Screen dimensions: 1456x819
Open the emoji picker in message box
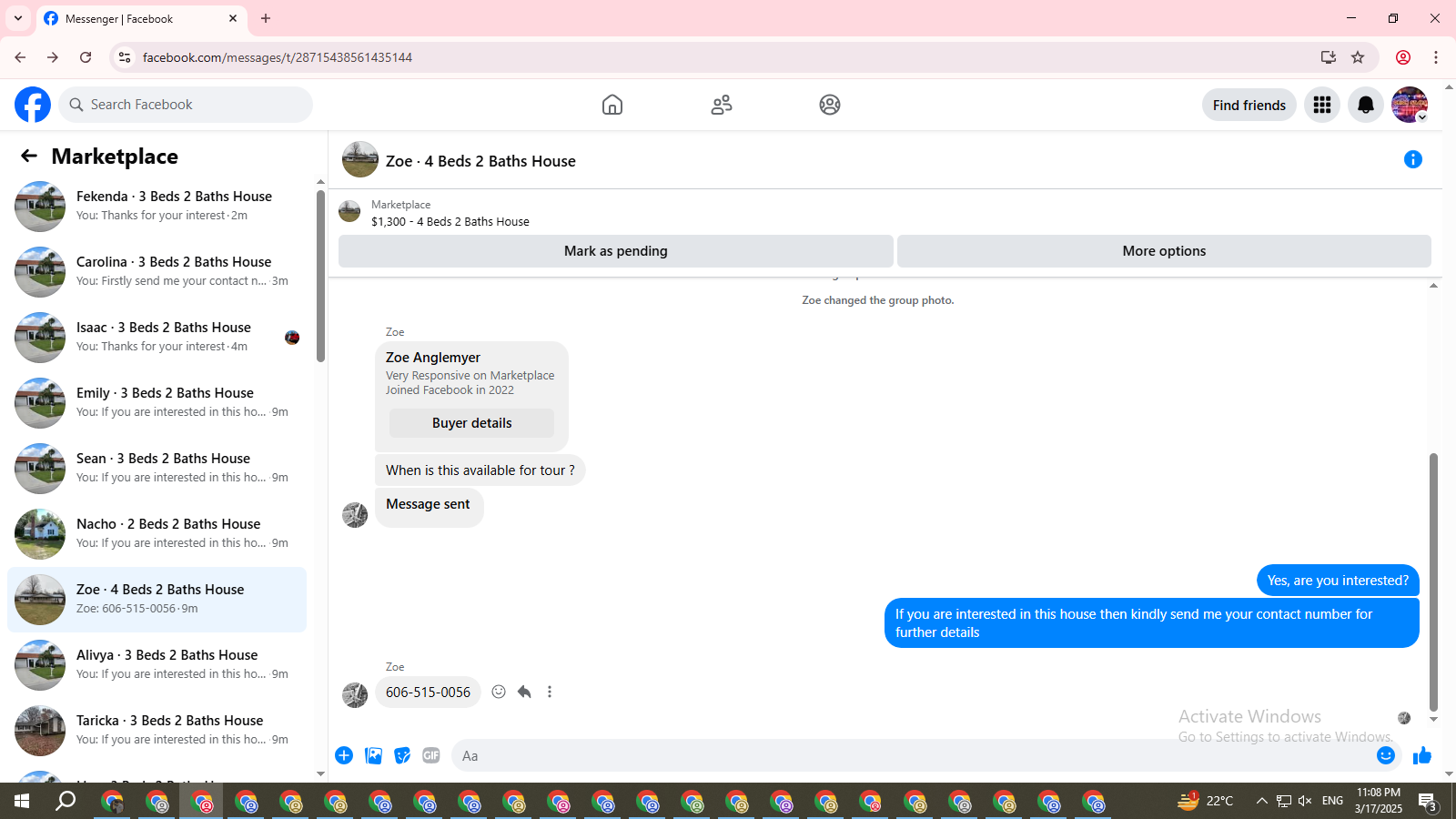point(1386,755)
